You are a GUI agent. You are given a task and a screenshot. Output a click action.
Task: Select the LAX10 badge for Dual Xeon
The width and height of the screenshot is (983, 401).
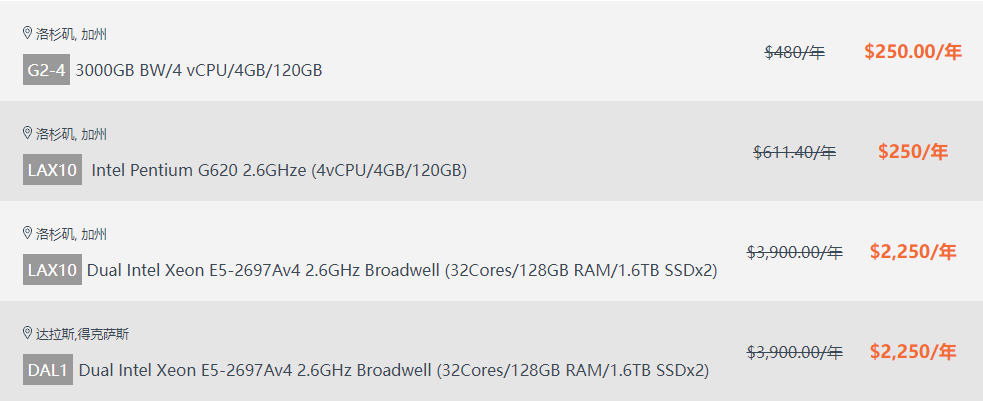(x=52, y=270)
